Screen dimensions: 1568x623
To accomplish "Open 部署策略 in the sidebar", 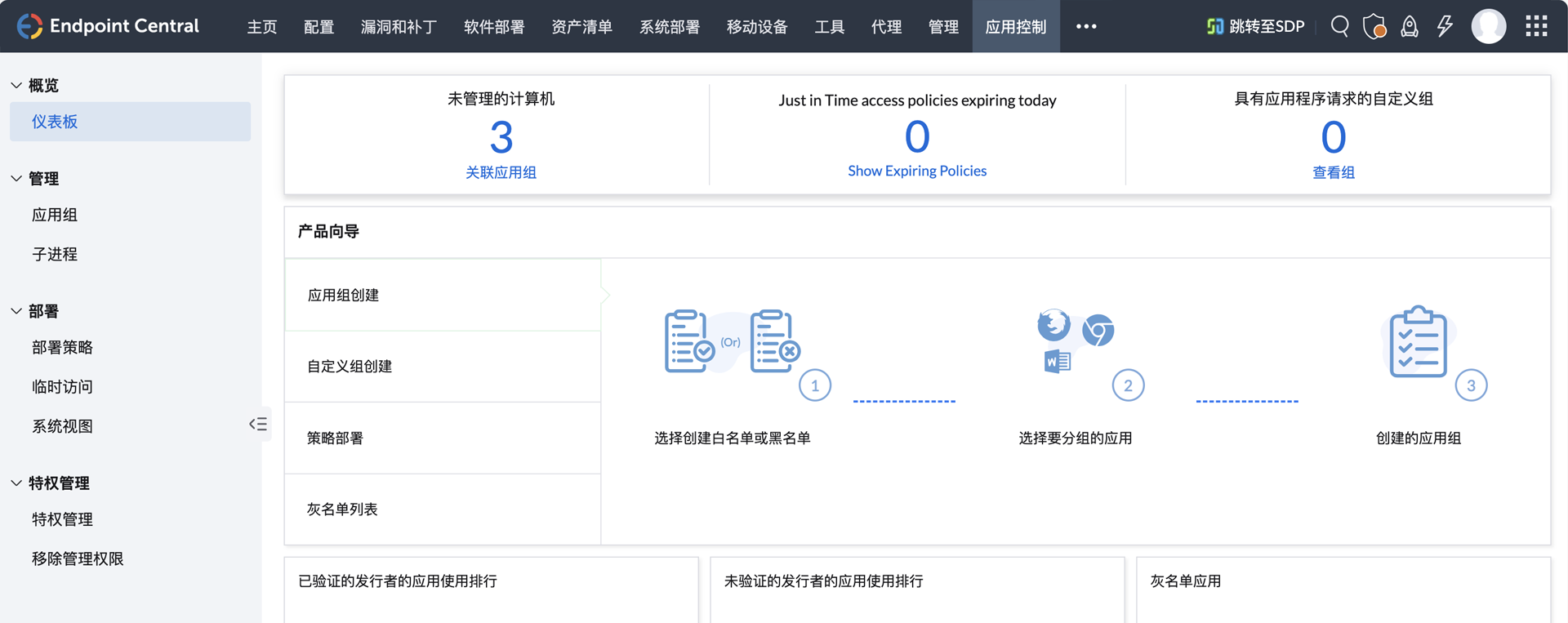I will 62,348.
